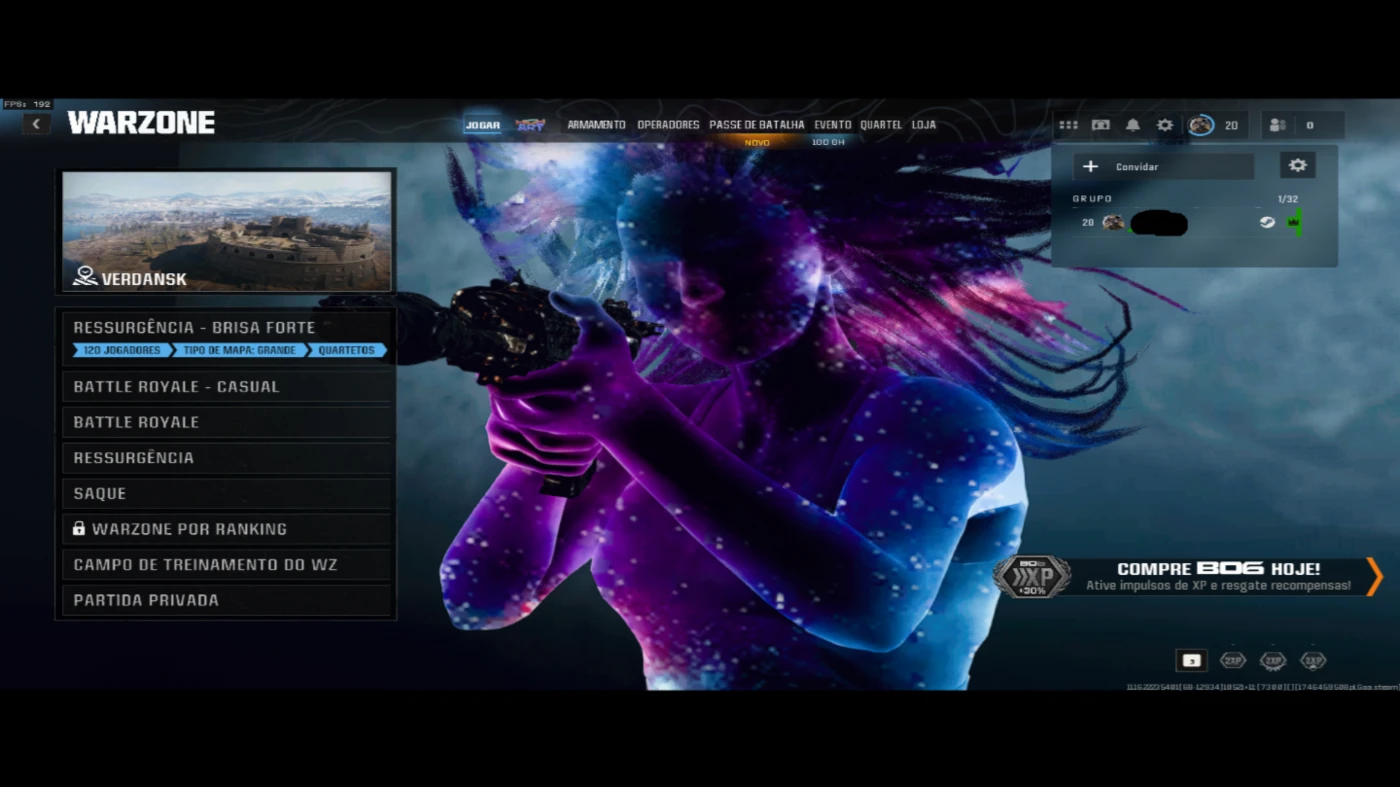Image resolution: width=1400 pixels, height=787 pixels.
Task: Click the NOVO label under Passe de Batalha
Action: (x=757, y=142)
